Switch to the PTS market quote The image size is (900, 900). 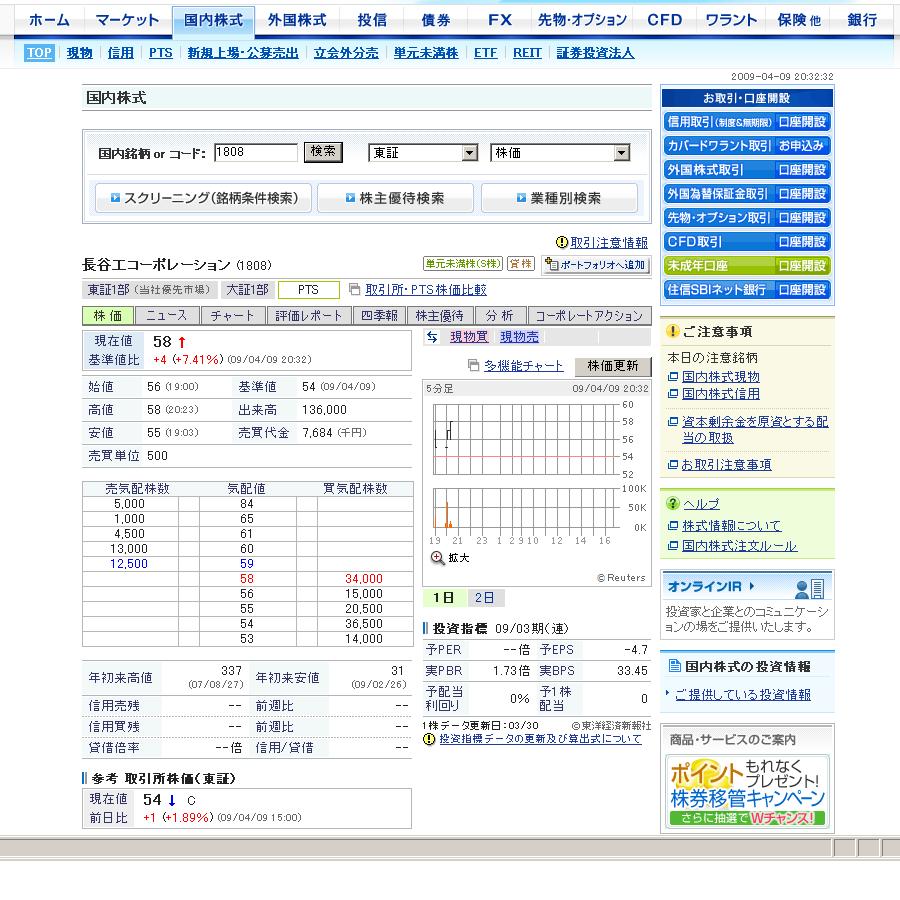308,290
